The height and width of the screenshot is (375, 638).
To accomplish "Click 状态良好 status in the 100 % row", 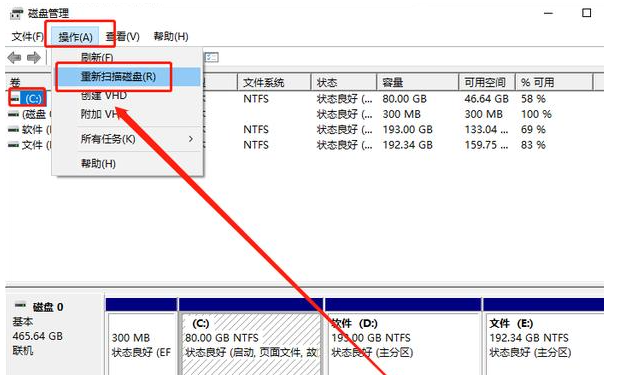I will point(344,114).
